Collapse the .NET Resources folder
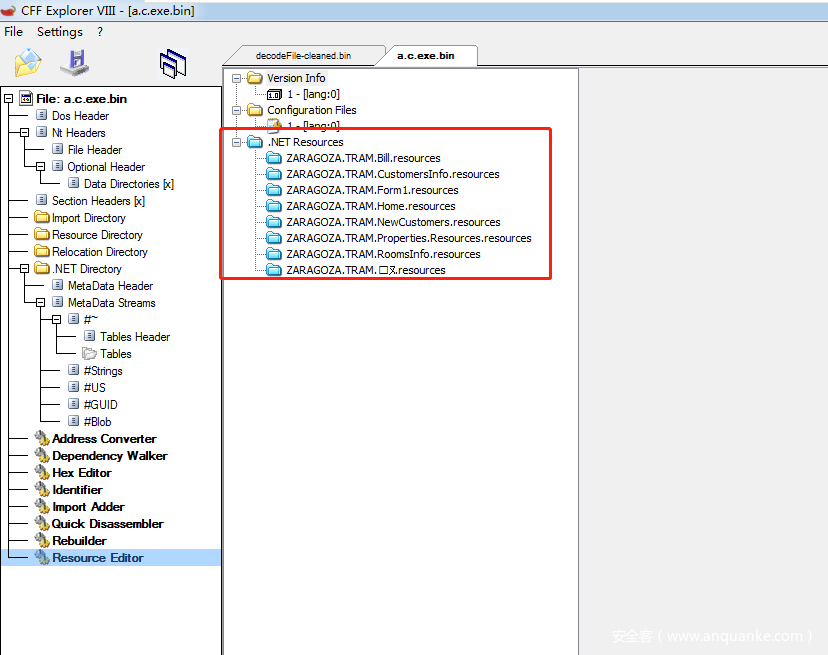The width and height of the screenshot is (828, 655). click(237, 142)
